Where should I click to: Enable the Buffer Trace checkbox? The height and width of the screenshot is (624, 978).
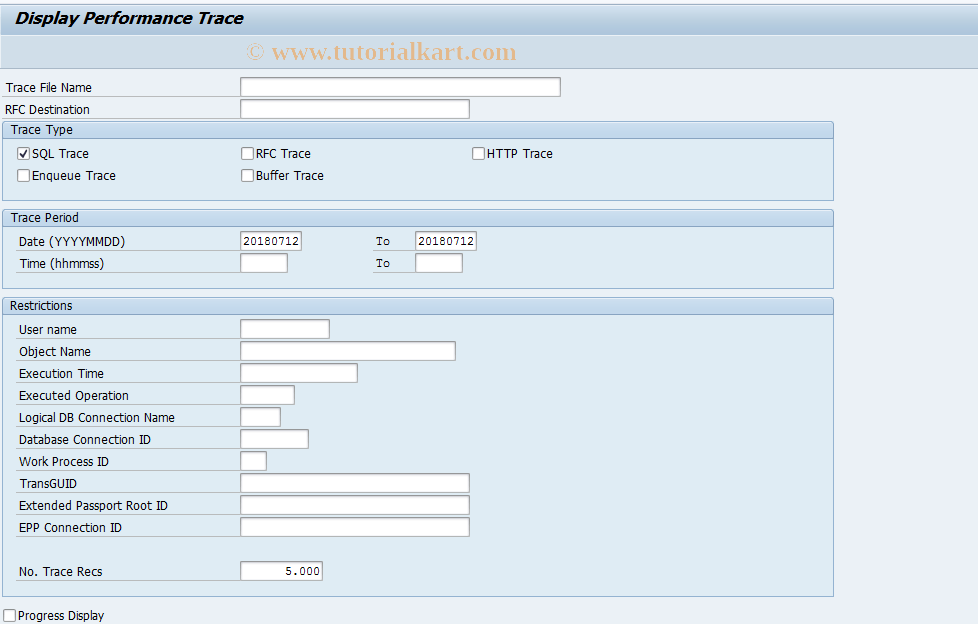pos(247,175)
